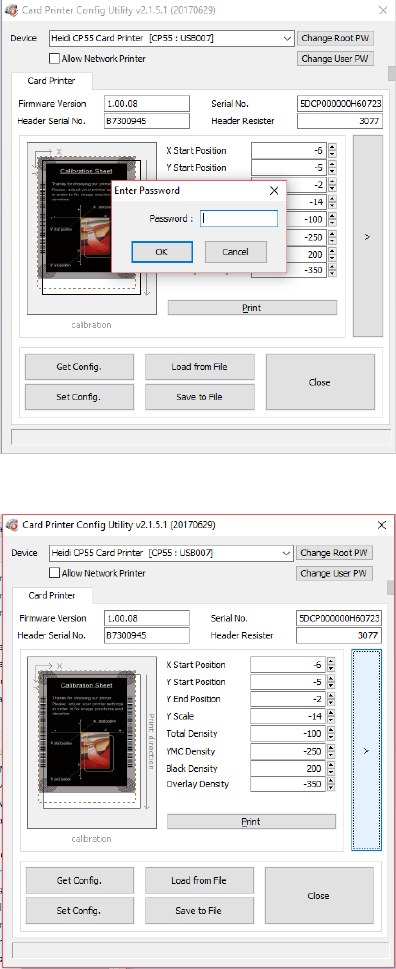
Task: Select Card Printer tab in window without a dialog
Action: point(52,596)
